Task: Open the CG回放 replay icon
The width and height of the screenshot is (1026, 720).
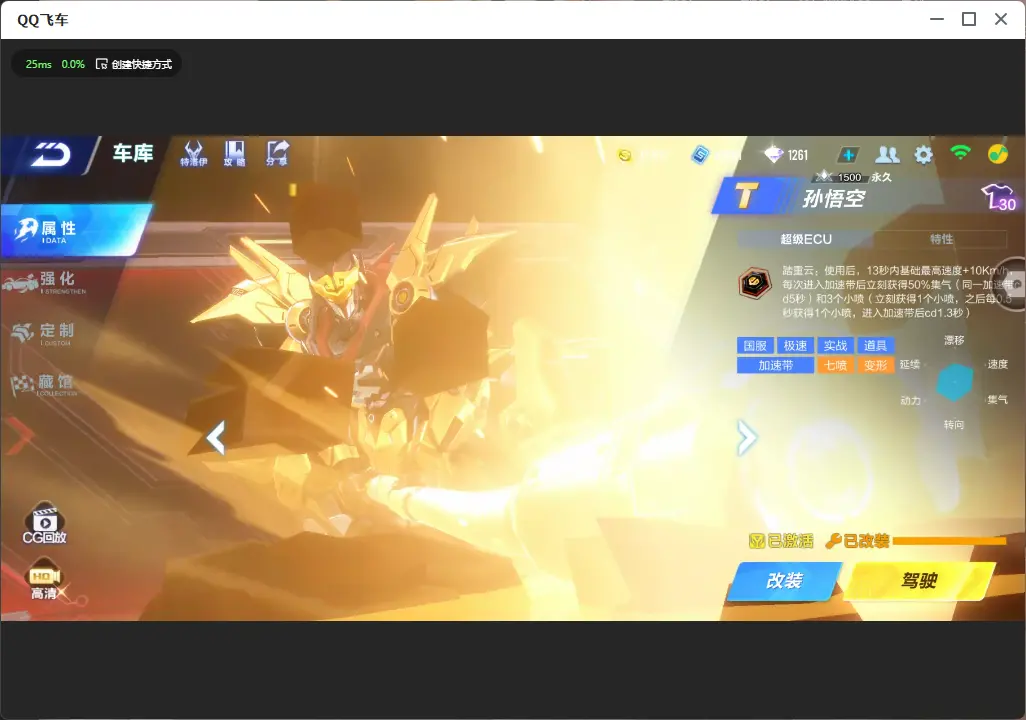Action: pyautogui.click(x=44, y=523)
